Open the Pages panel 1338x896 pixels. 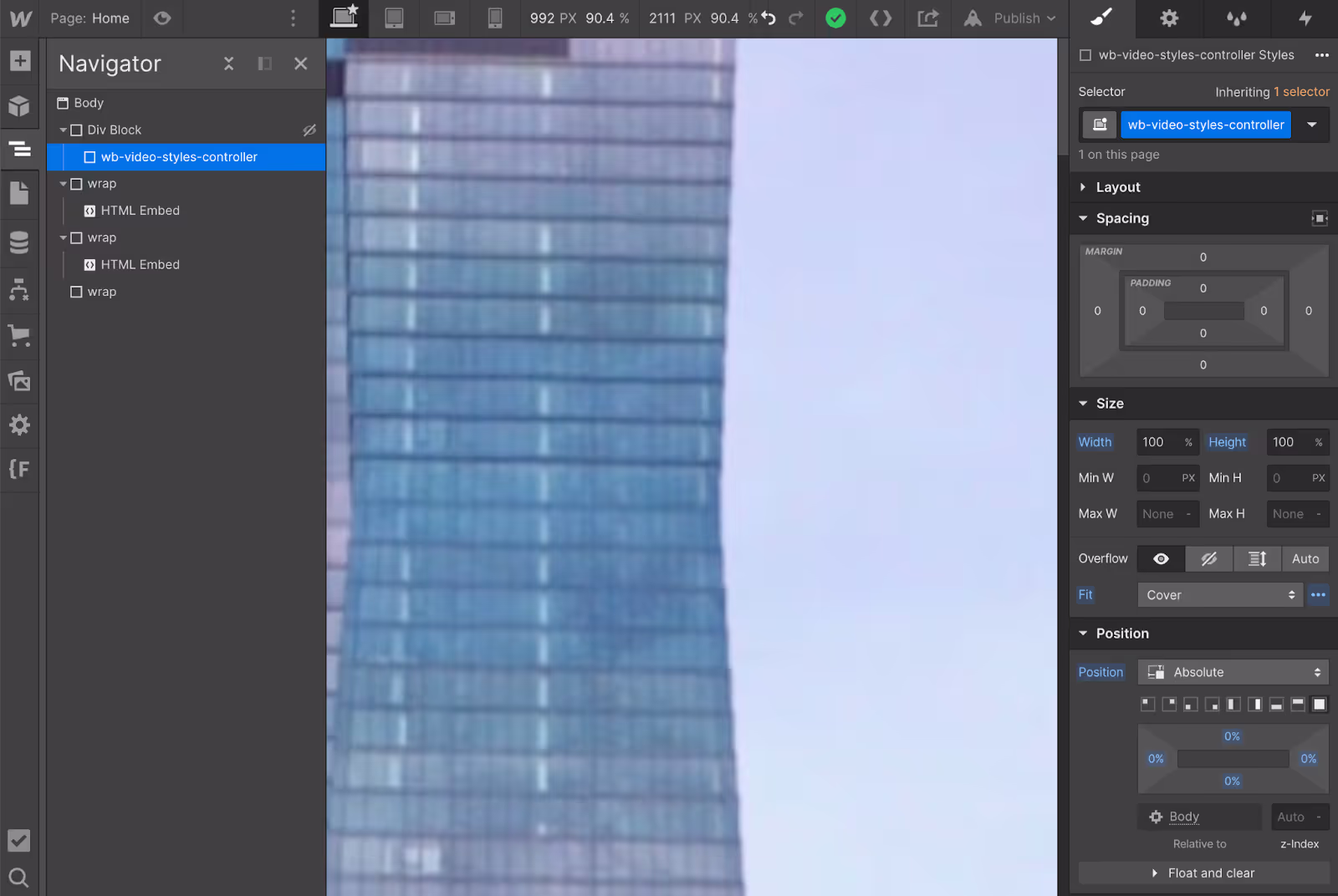[19, 193]
